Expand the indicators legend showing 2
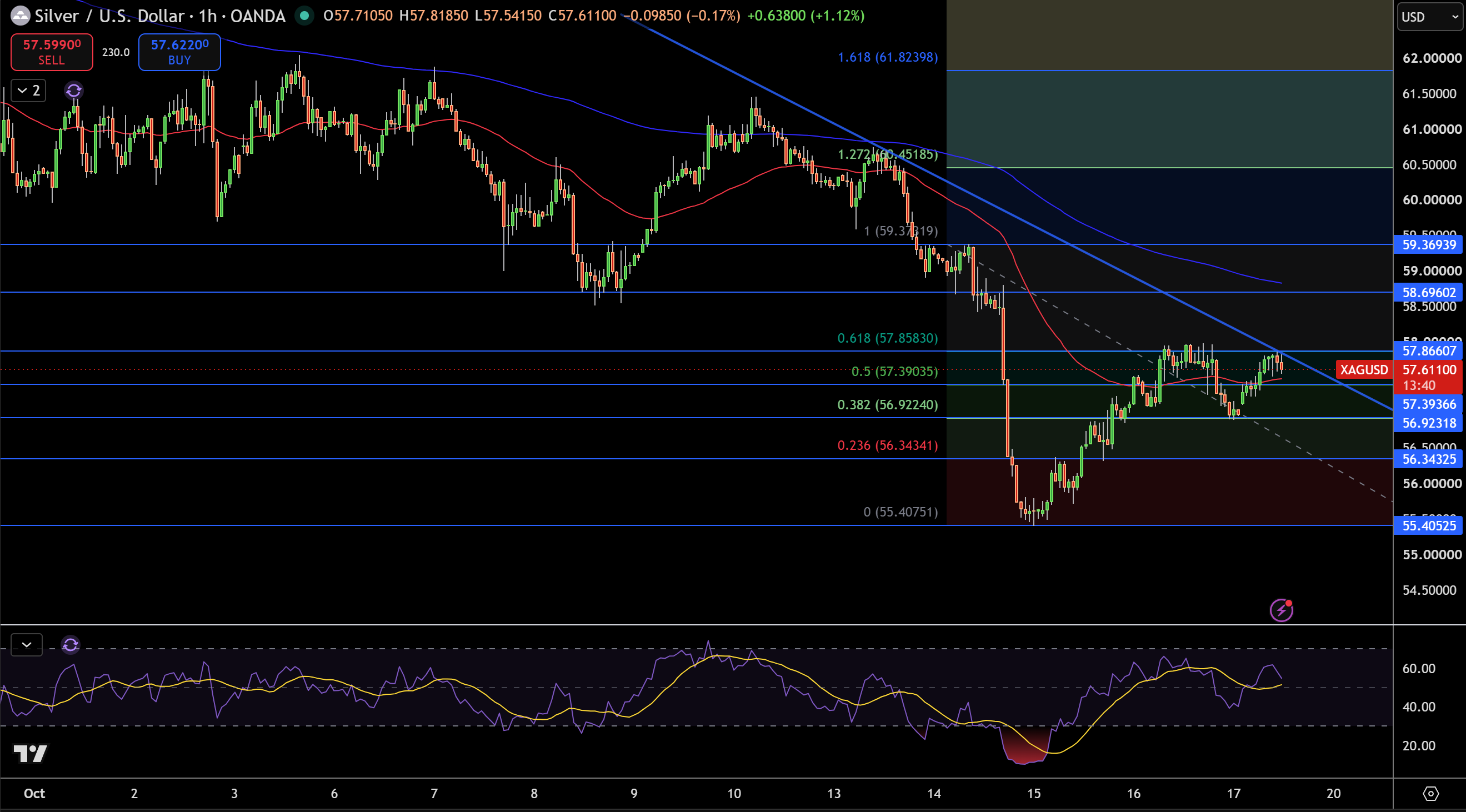This screenshot has width=1466, height=812. pyautogui.click(x=28, y=91)
